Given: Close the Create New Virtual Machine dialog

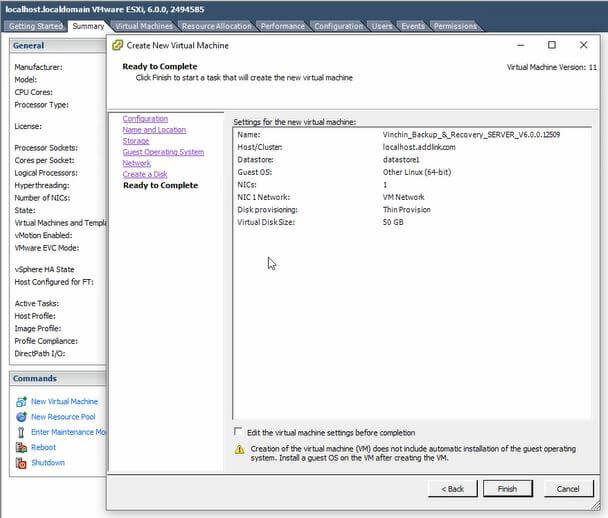Looking at the screenshot, I should click(x=584, y=45).
